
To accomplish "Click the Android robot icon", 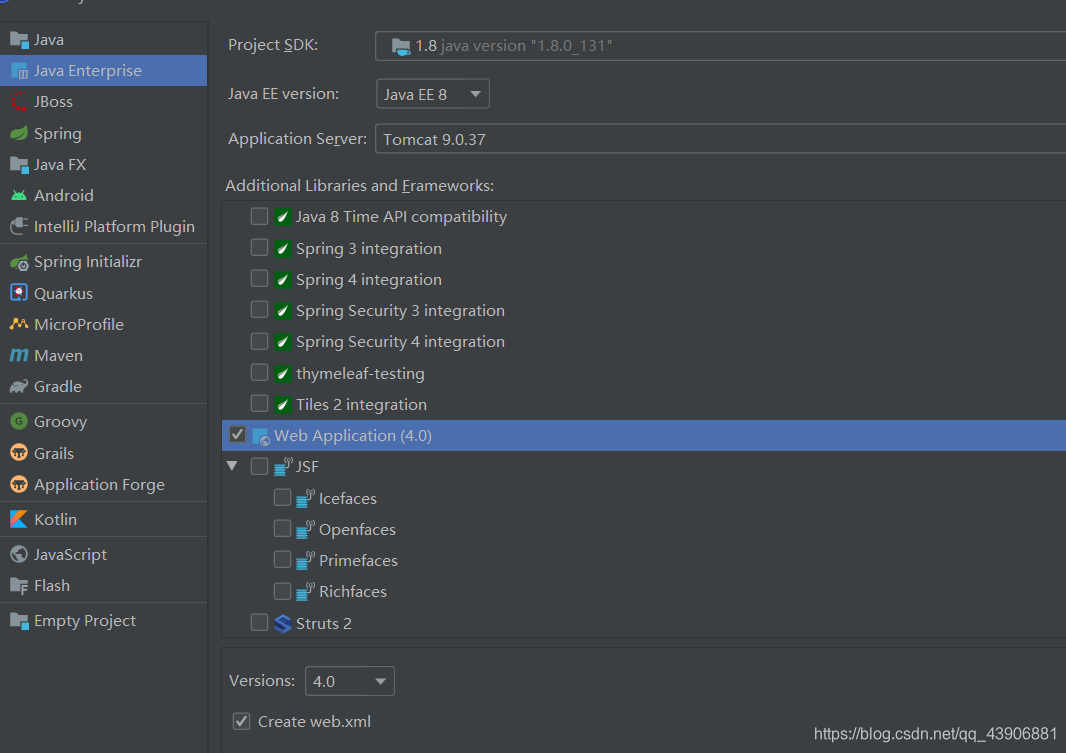I will click(19, 196).
